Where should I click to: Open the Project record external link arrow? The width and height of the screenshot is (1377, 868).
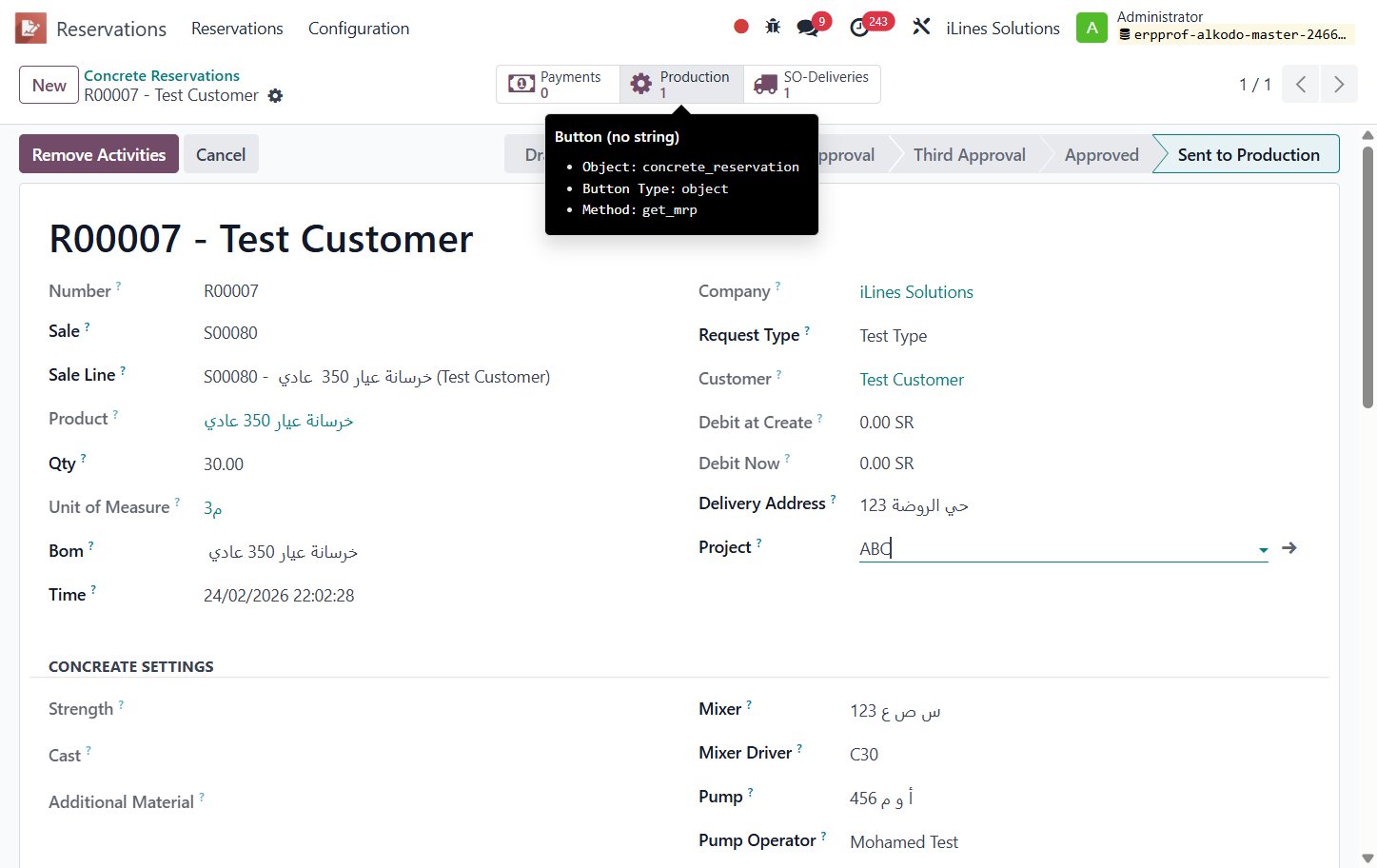pyautogui.click(x=1289, y=548)
